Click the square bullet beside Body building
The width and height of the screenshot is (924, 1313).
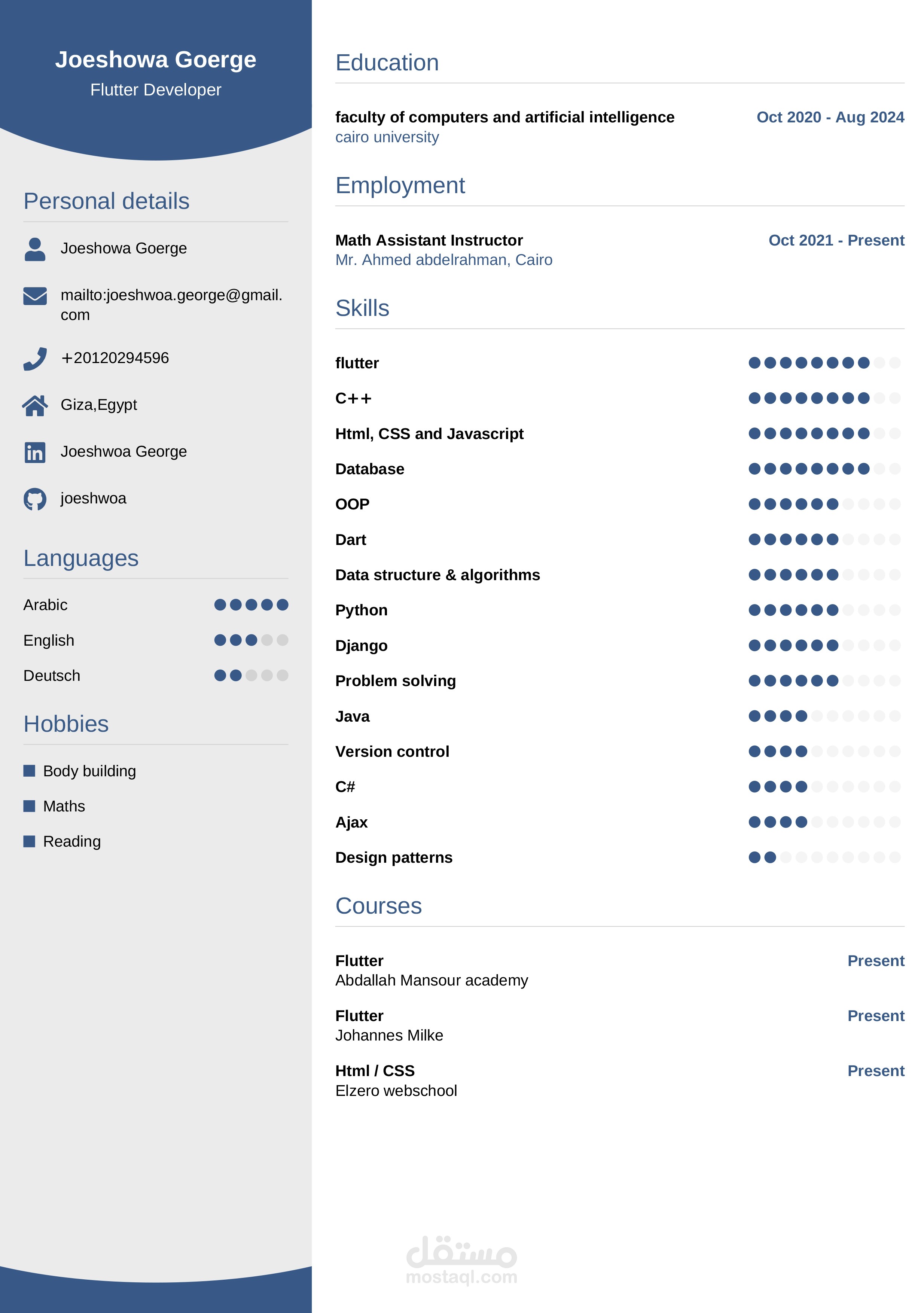29,771
